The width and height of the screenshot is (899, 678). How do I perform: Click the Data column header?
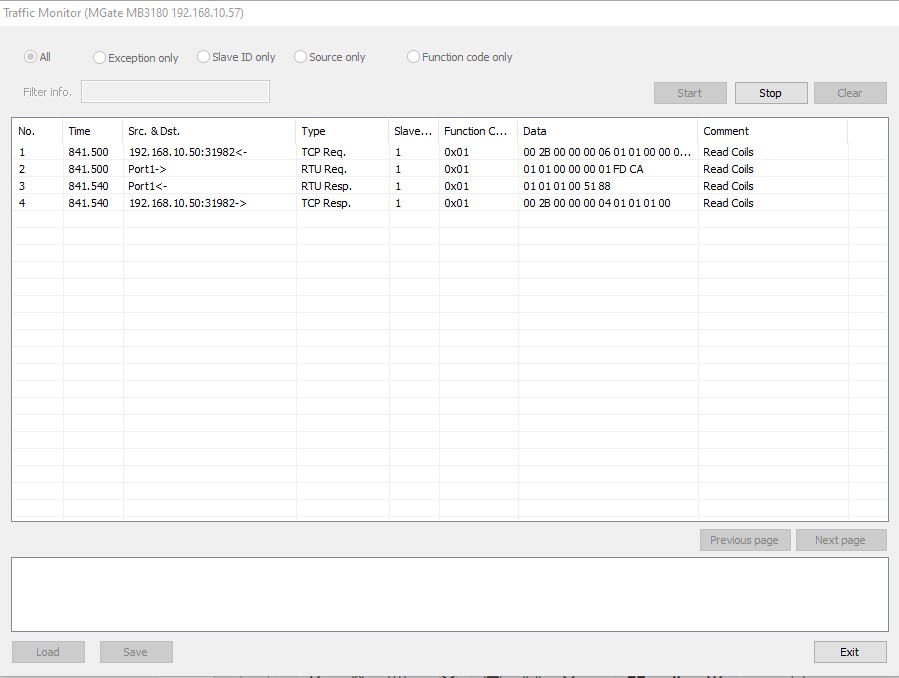click(x=608, y=131)
